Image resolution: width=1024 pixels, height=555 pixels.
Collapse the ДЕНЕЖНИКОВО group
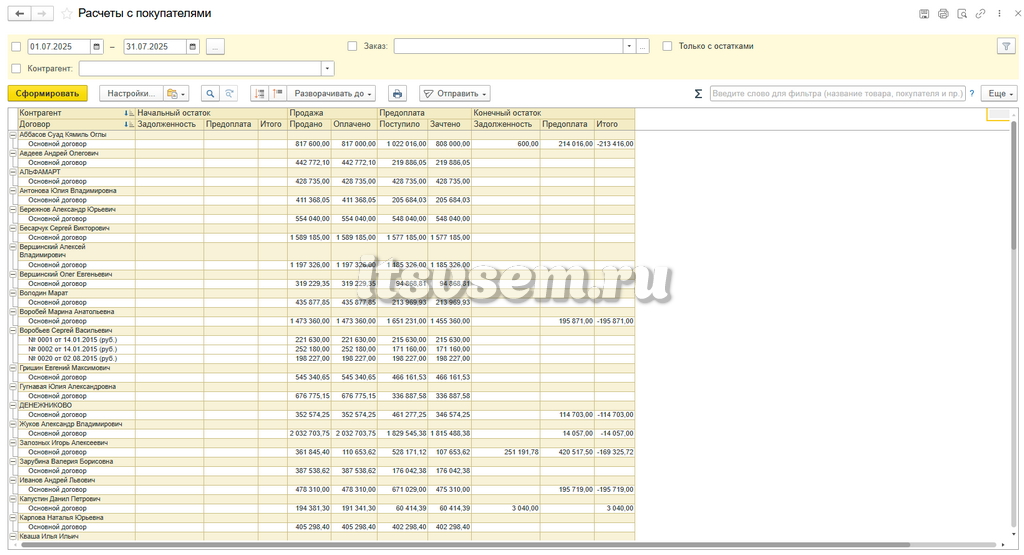pyautogui.click(x=12, y=405)
